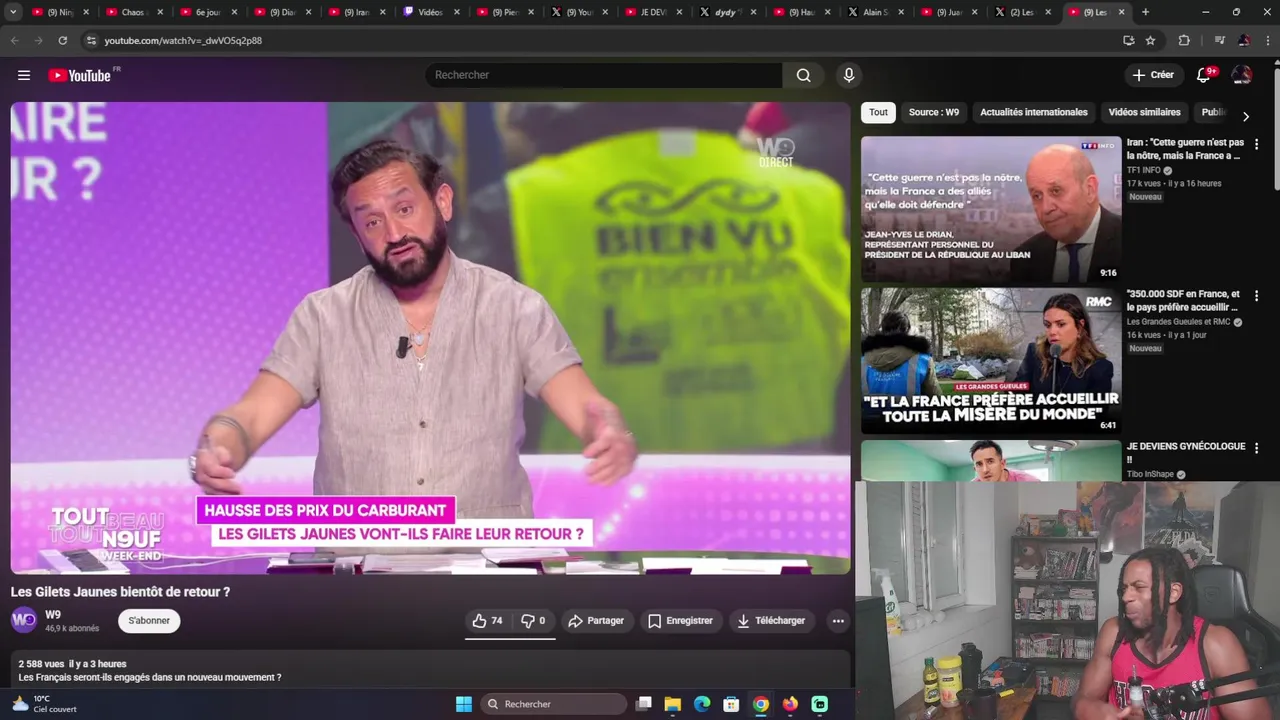Open TF1 INFO channel link
This screenshot has height=720, width=1280.
(1144, 170)
